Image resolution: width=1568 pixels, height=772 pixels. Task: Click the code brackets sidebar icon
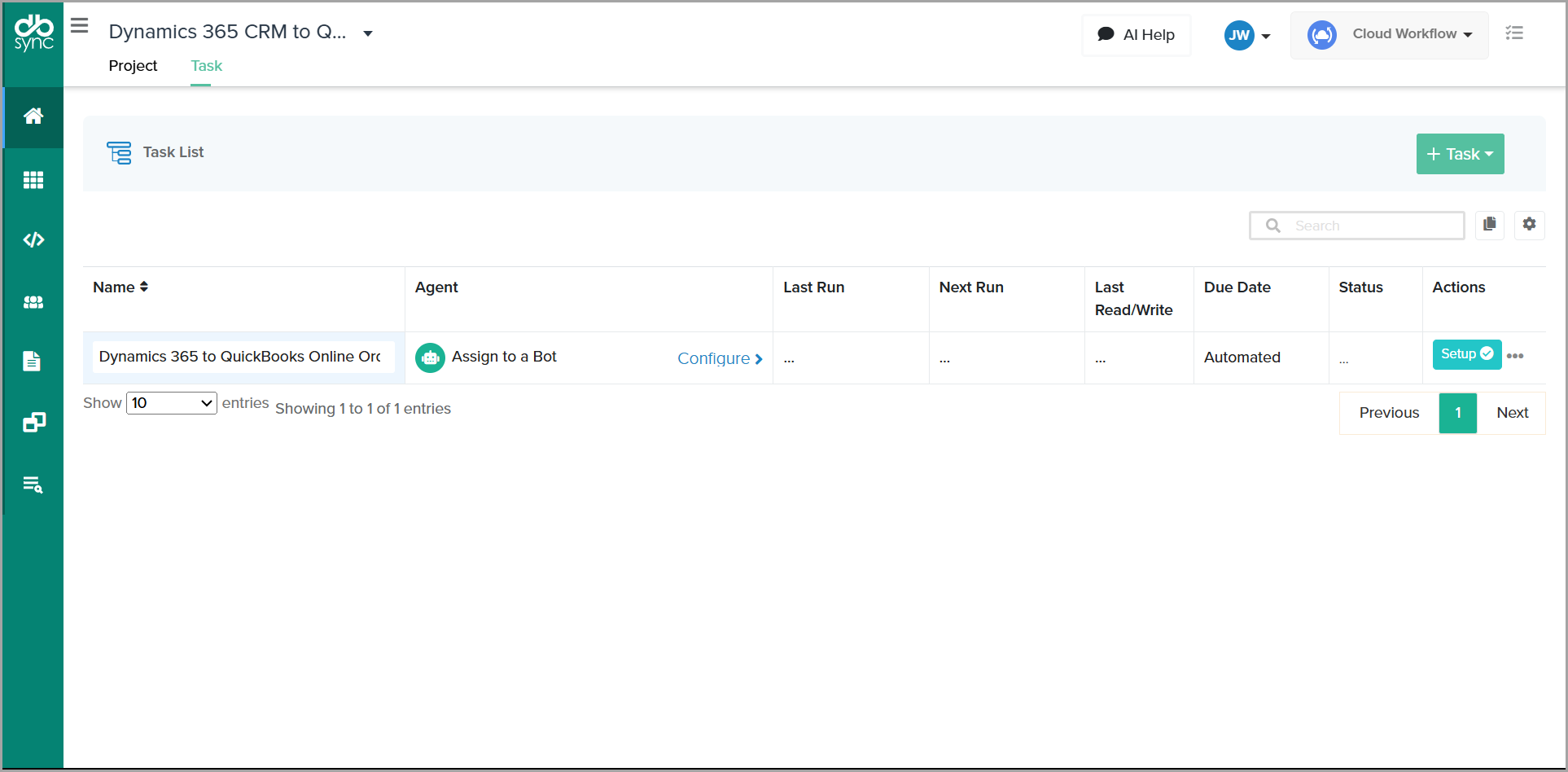tap(33, 240)
